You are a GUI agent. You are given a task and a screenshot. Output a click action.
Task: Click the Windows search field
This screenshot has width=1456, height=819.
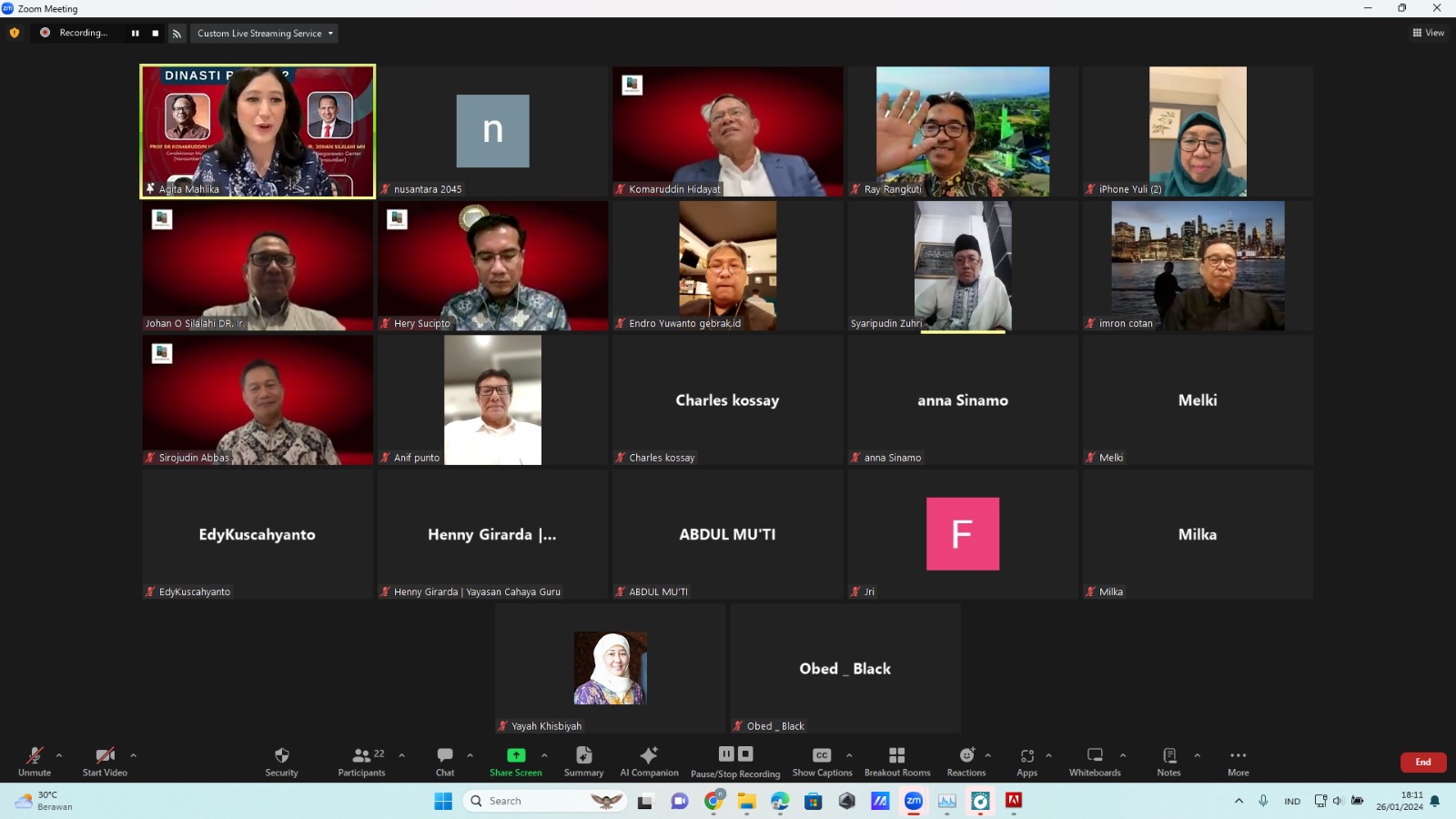pyautogui.click(x=544, y=801)
